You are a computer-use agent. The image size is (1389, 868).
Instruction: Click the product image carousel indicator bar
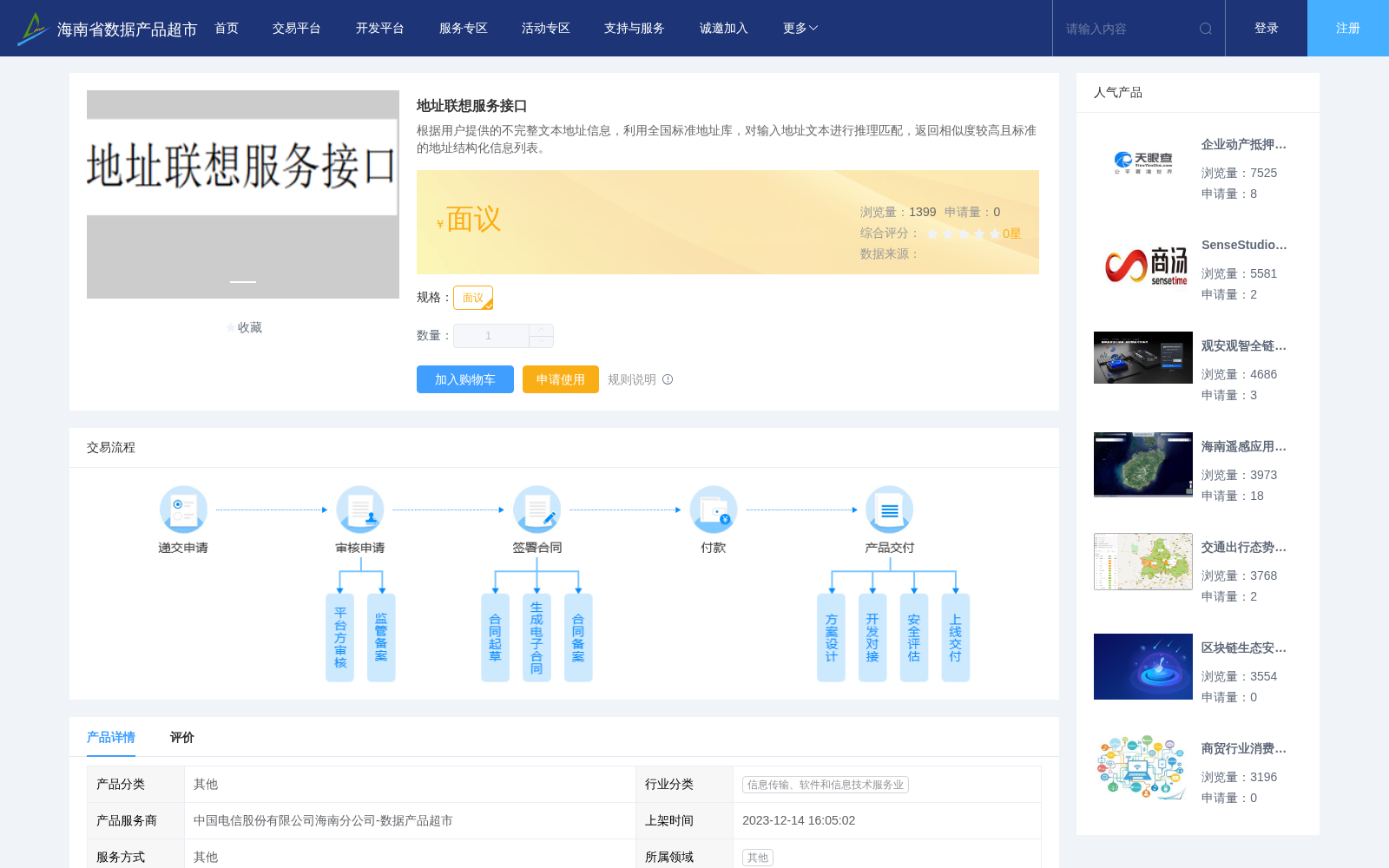pos(243,282)
